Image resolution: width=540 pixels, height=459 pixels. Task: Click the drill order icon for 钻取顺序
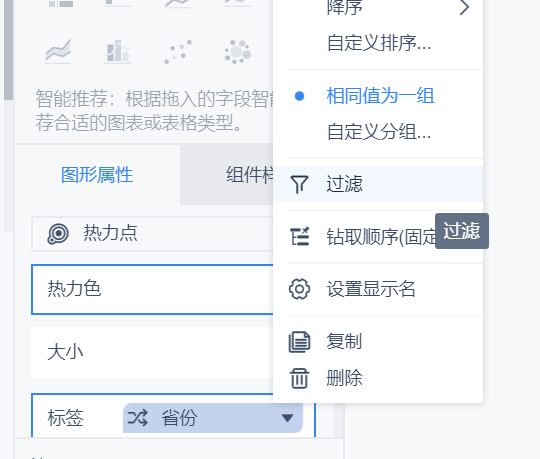click(x=299, y=237)
